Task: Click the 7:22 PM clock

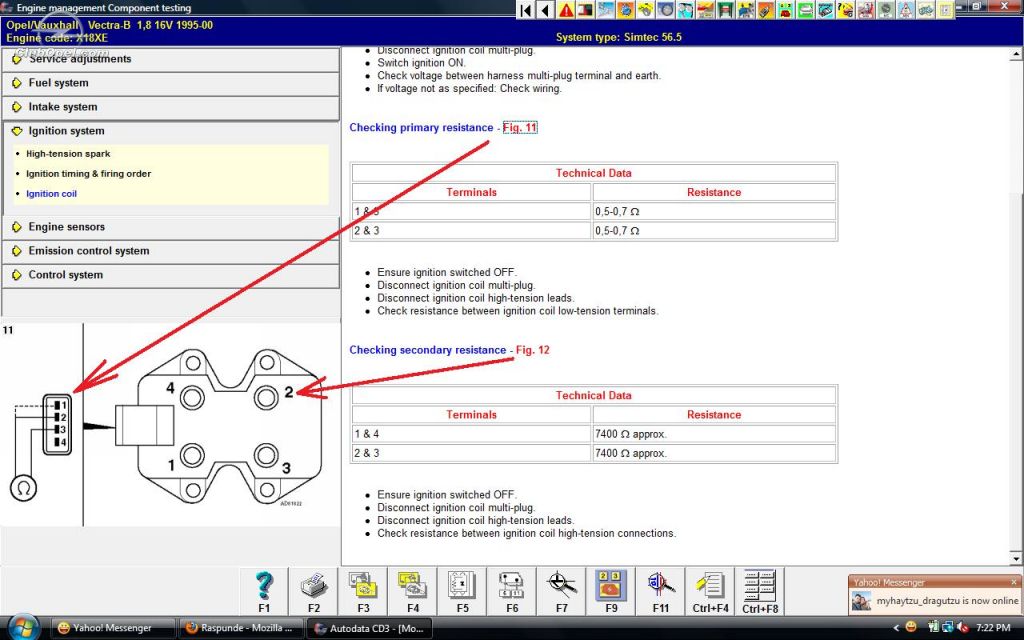Action: (993, 628)
